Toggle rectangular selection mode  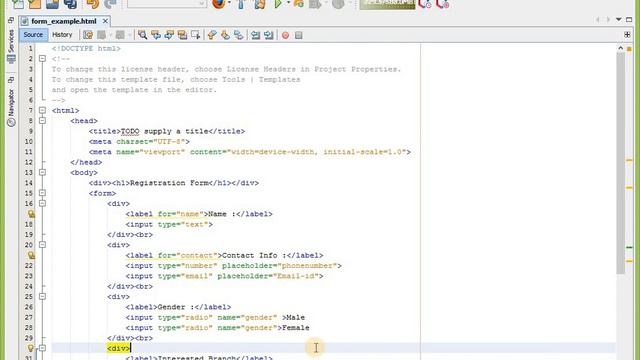(196, 35)
